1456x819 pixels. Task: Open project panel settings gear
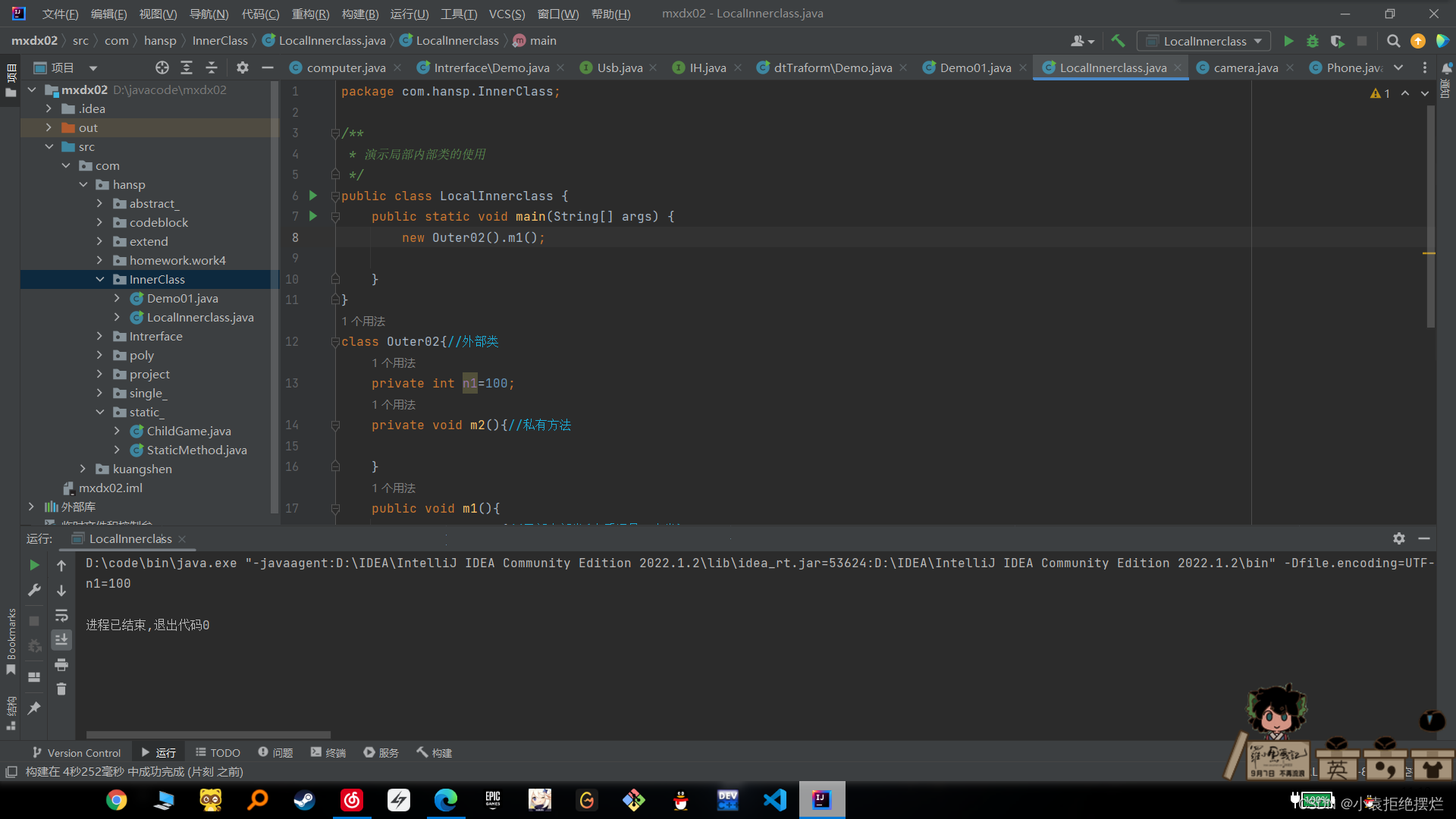click(x=242, y=67)
